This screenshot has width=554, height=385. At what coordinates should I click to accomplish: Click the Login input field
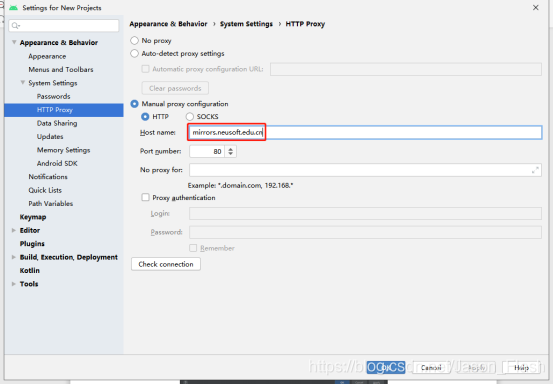365,214
